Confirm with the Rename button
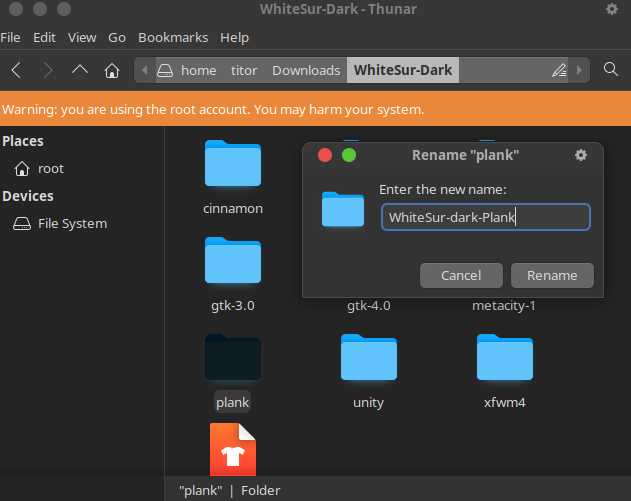631x501 pixels. [552, 276]
